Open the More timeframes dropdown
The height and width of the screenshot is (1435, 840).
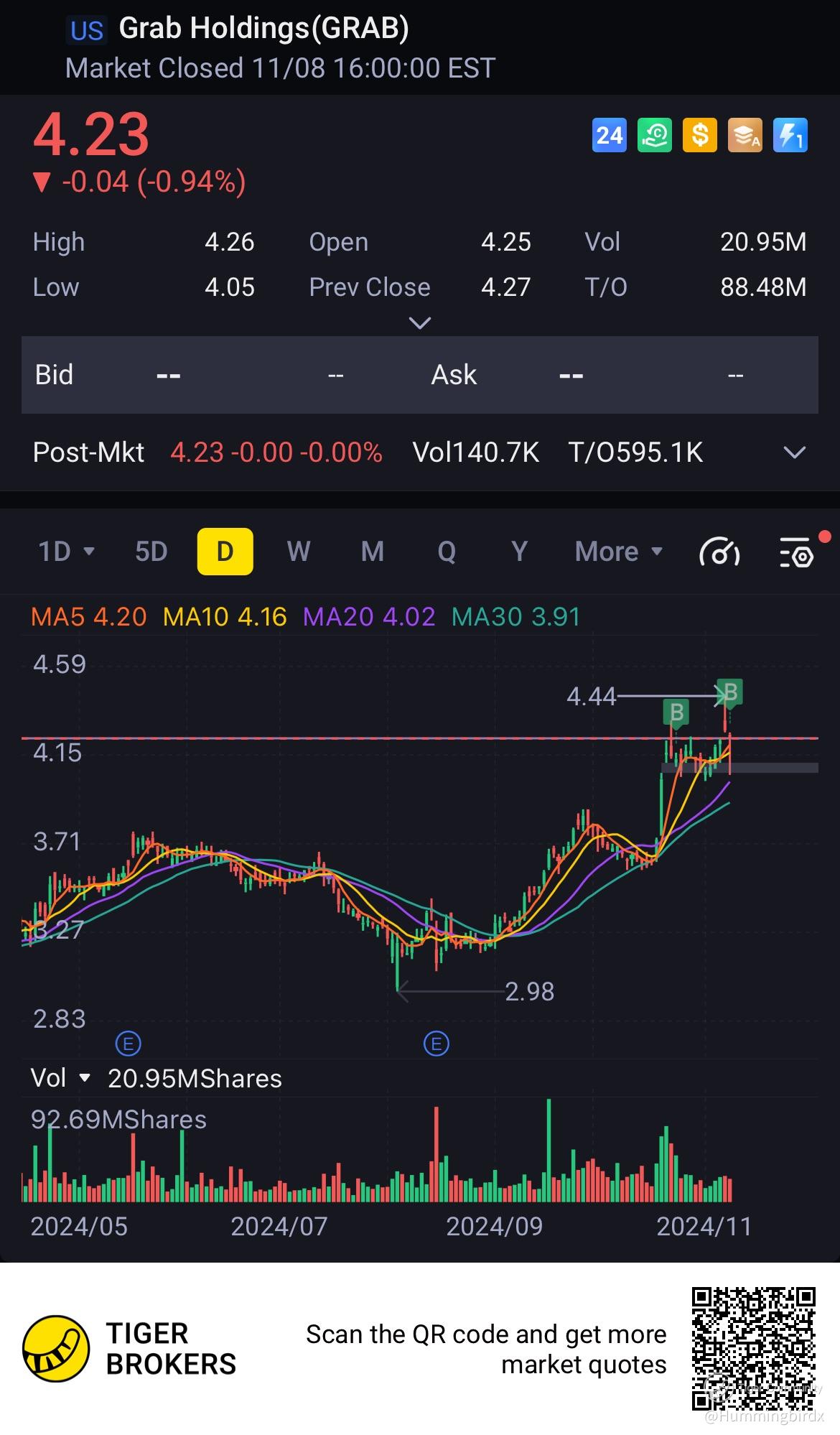click(618, 552)
